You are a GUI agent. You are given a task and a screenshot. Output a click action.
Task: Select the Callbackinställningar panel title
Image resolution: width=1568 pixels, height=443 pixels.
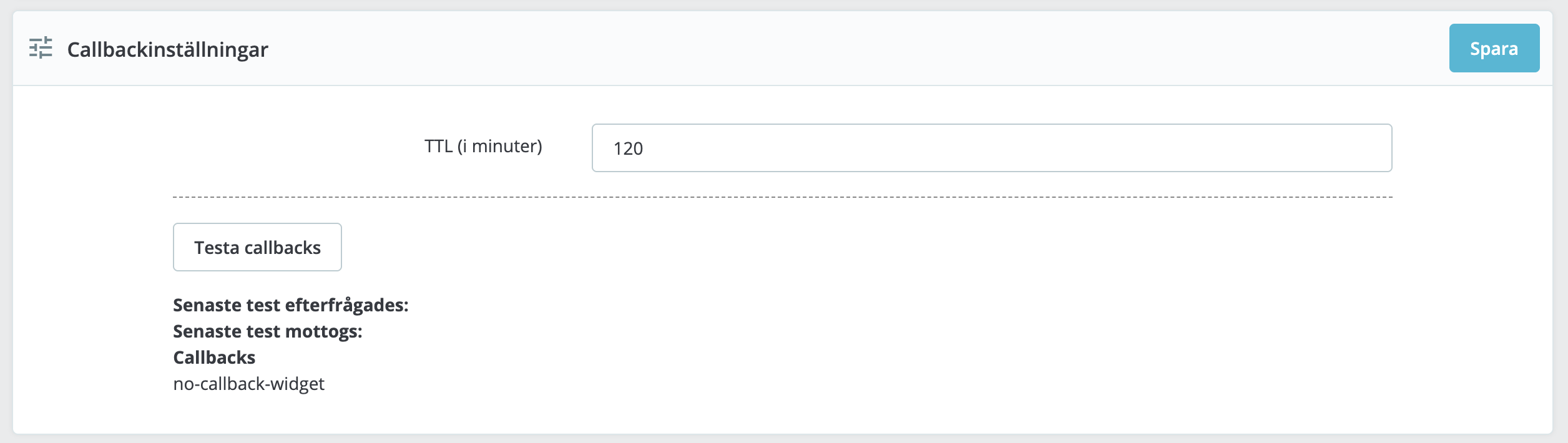pyautogui.click(x=167, y=49)
